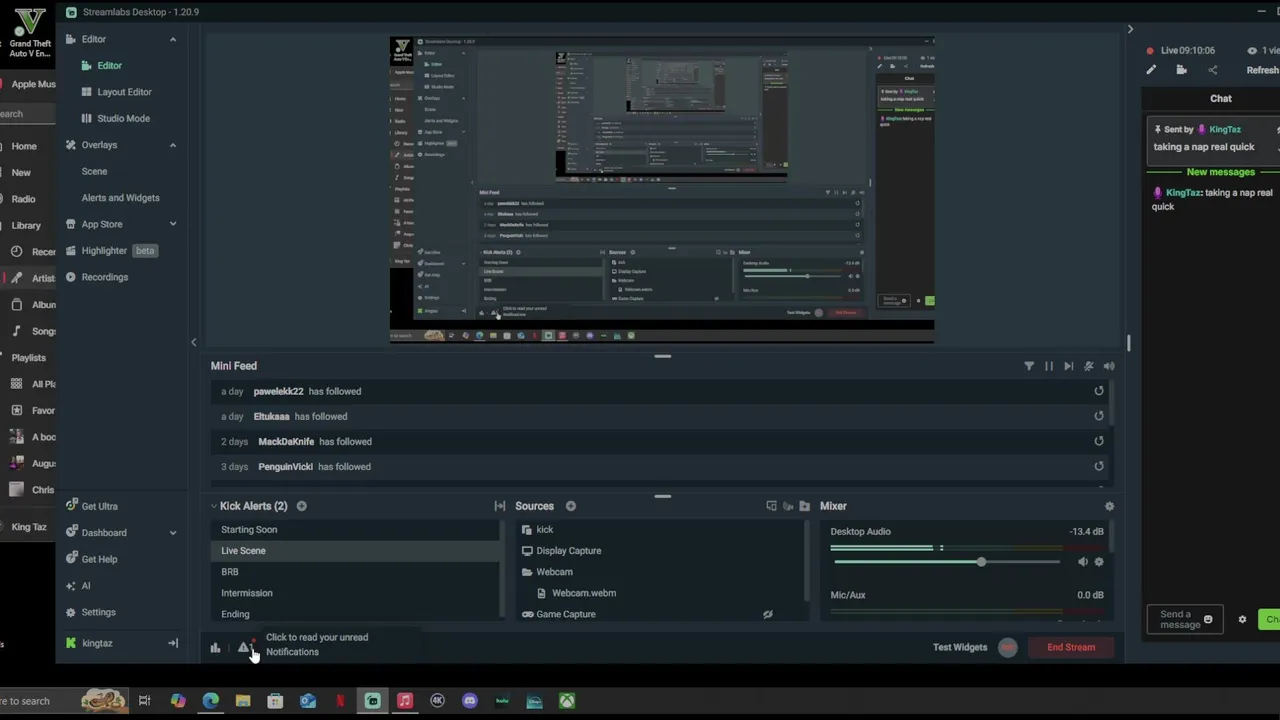Click the Send a message chat field
This screenshot has width=1280, height=720.
pos(1184,620)
